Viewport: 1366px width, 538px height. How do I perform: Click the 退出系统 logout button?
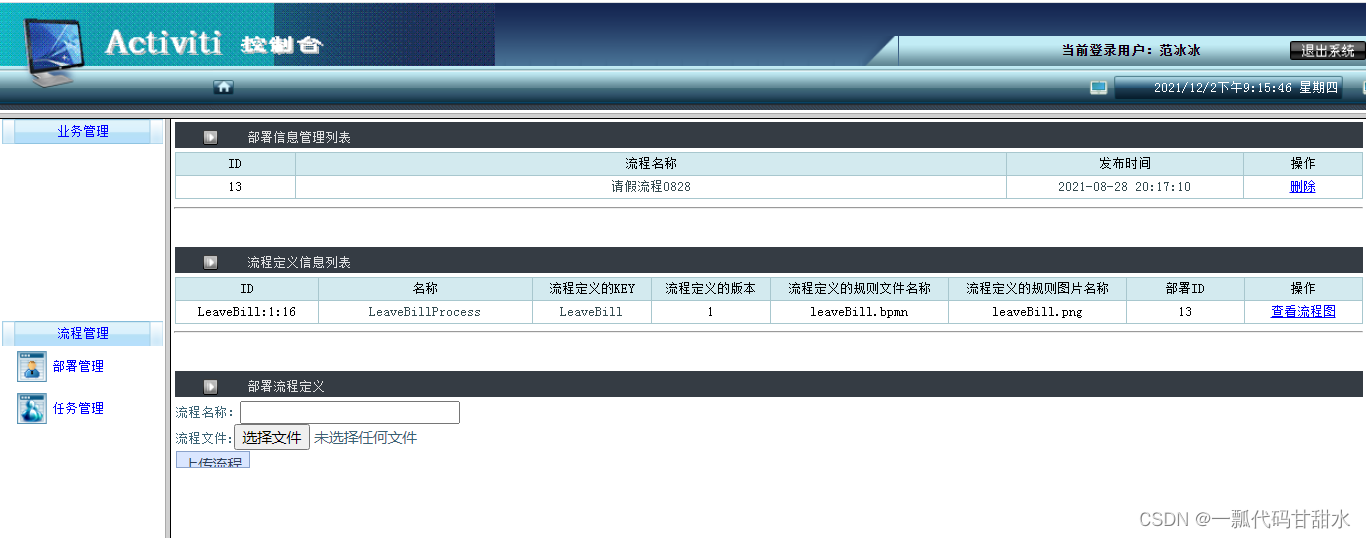pos(1327,50)
